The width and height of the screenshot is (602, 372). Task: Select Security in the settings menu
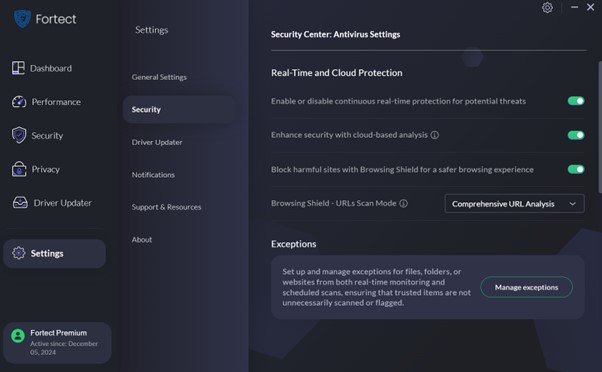179,109
